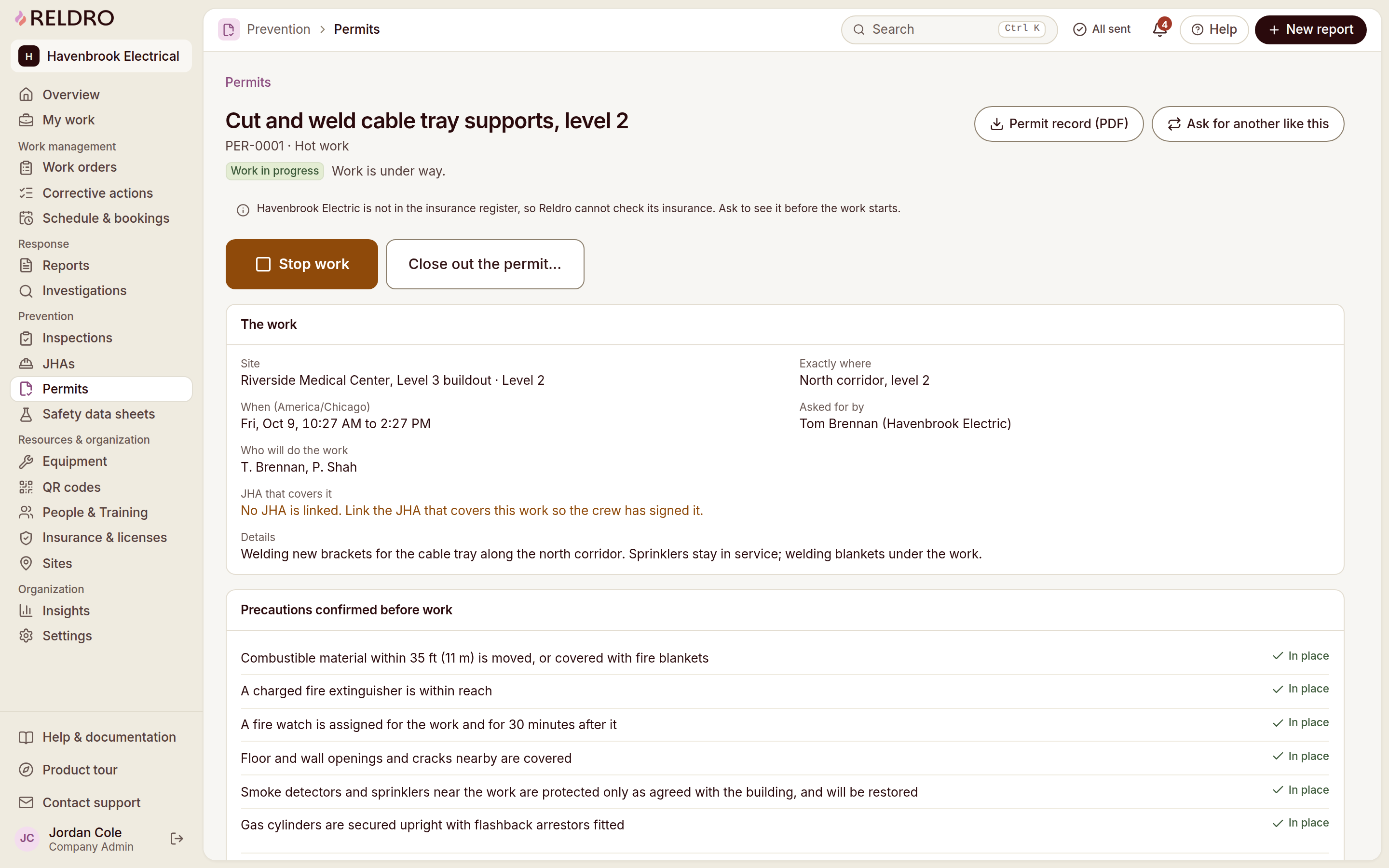Viewport: 1389px width, 868px height.
Task: Click the All sent sync status
Action: (1102, 29)
